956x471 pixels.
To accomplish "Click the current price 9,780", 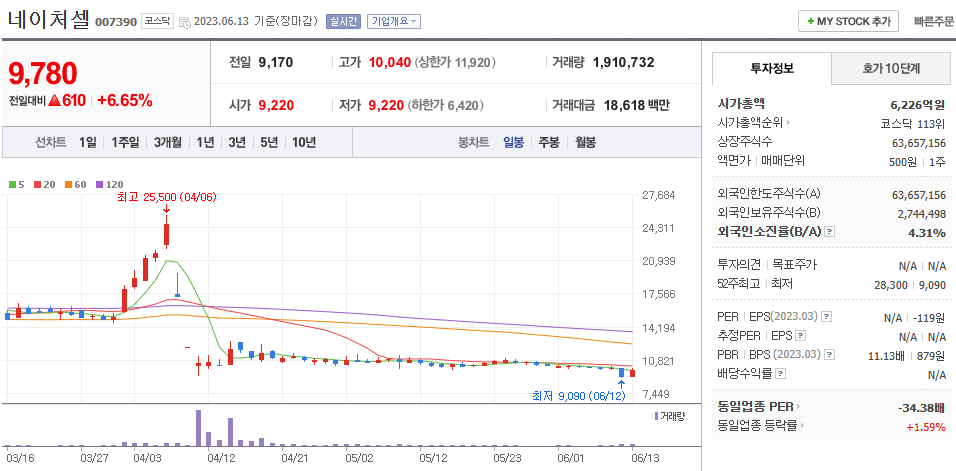I will [x=43, y=74].
